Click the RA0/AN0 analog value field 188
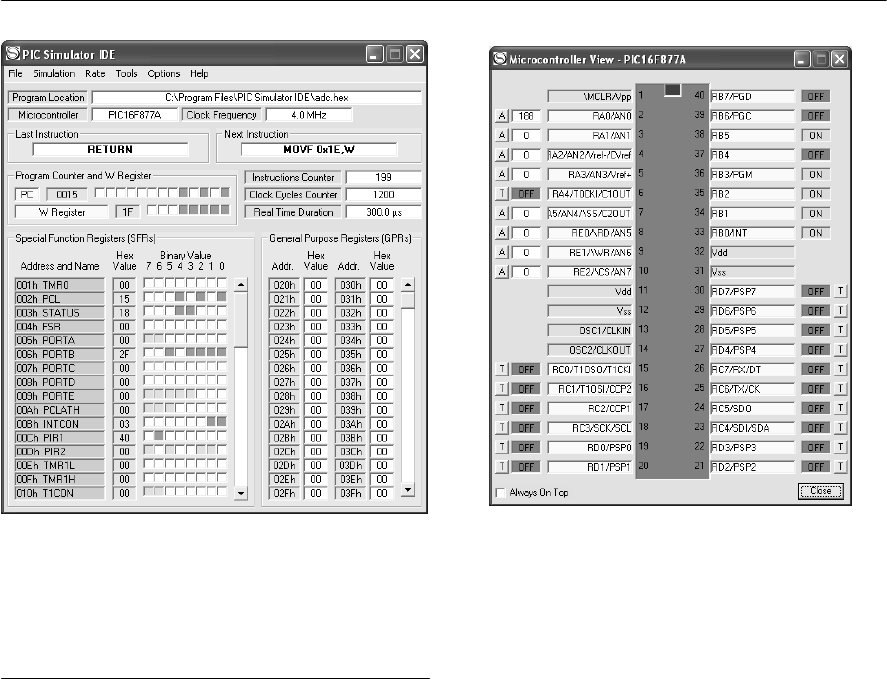The width and height of the screenshot is (887, 679). (526, 116)
